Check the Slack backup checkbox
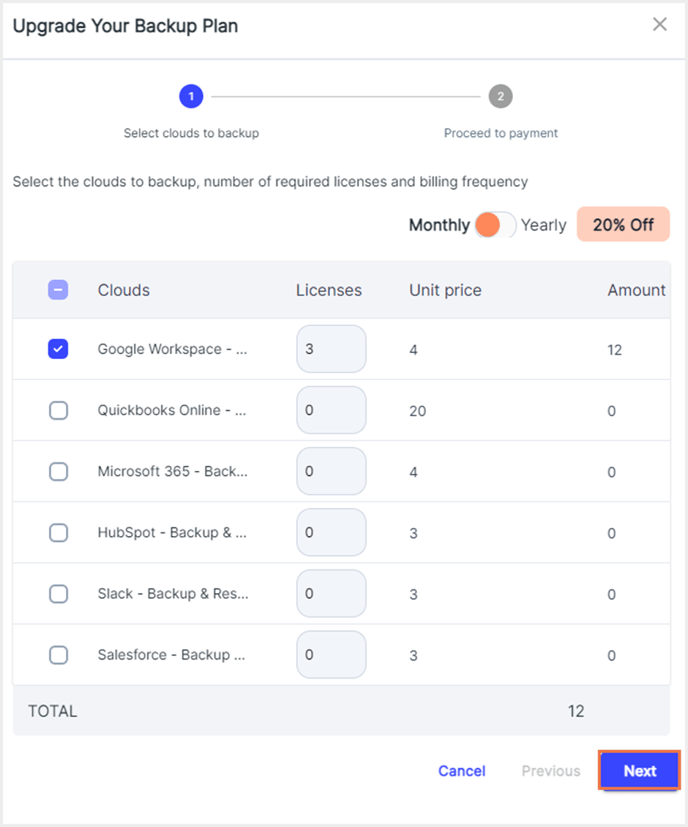Image resolution: width=688 pixels, height=827 pixels. click(x=58, y=593)
